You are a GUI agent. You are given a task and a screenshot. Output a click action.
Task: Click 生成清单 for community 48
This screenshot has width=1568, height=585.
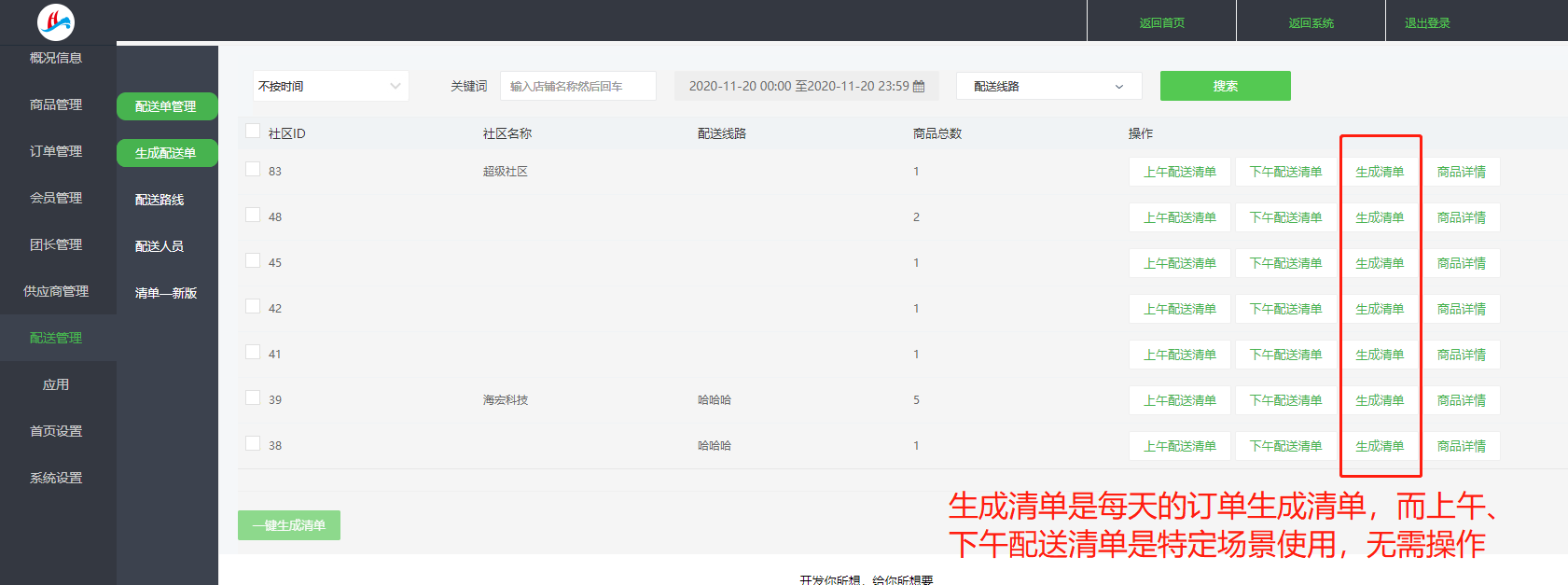click(x=1380, y=217)
